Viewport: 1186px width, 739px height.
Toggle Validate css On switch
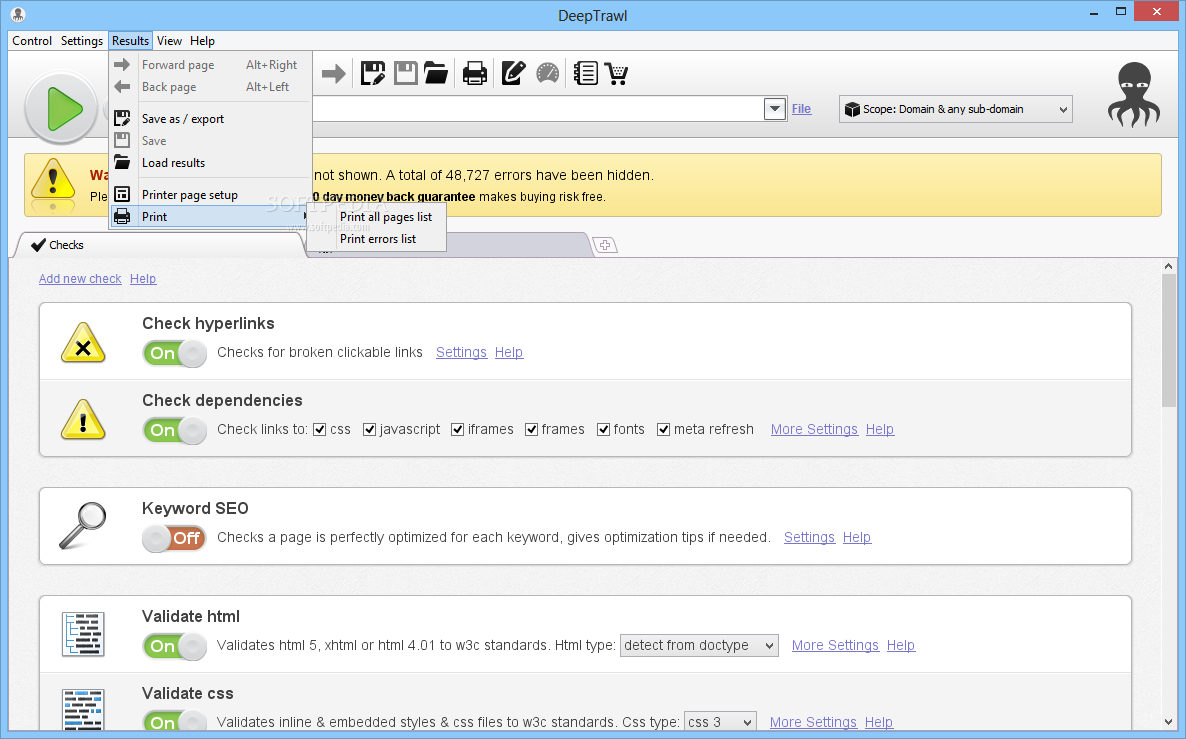(175, 722)
